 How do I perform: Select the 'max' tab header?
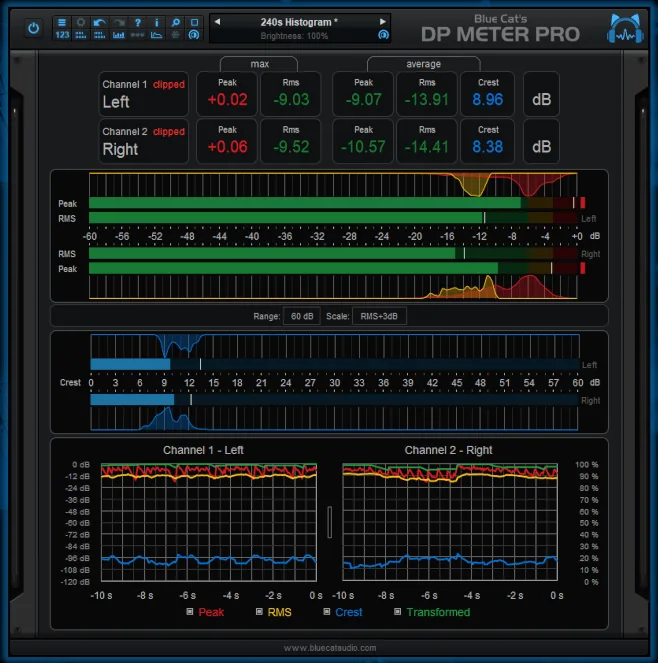tap(259, 64)
